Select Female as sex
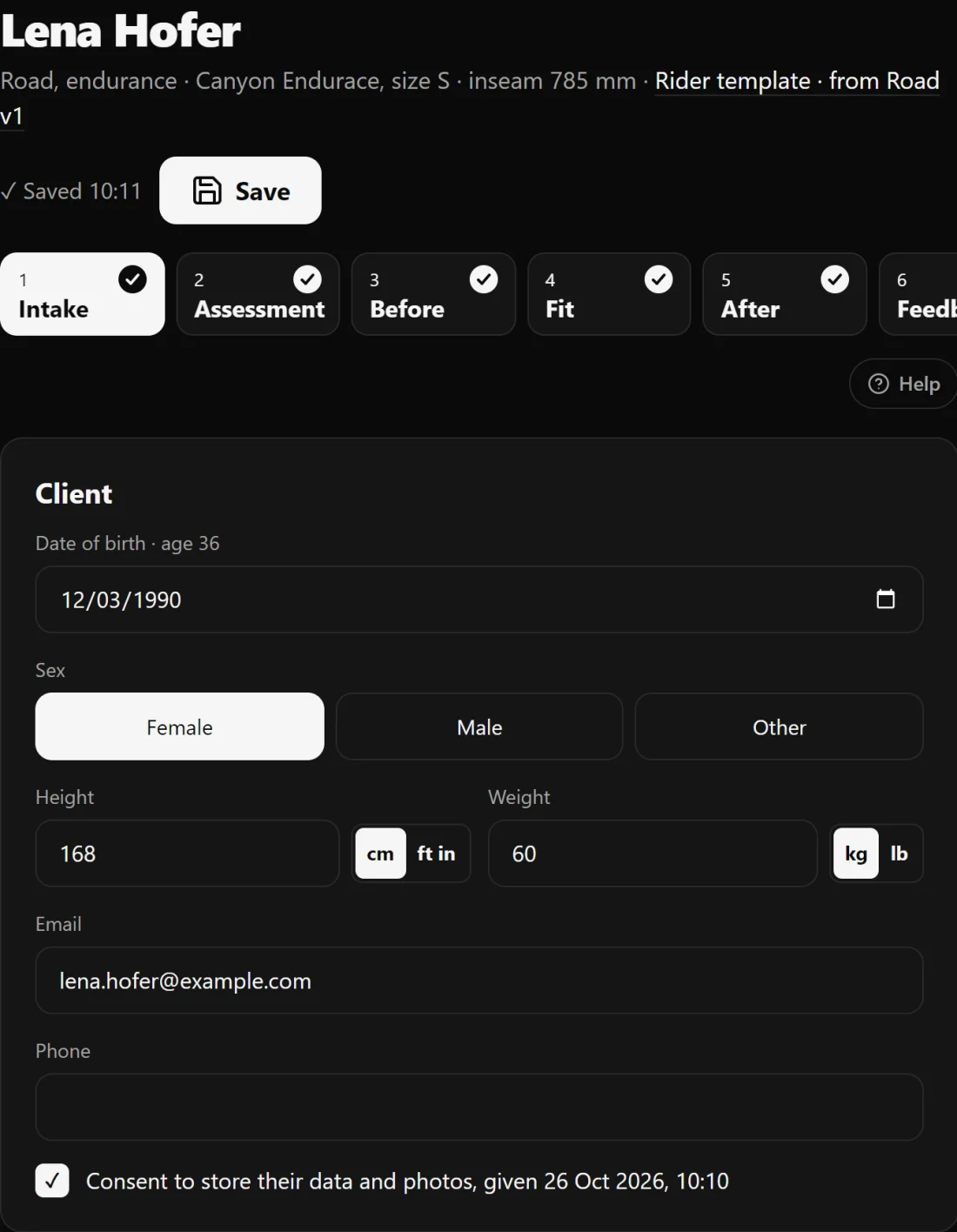 click(x=179, y=726)
